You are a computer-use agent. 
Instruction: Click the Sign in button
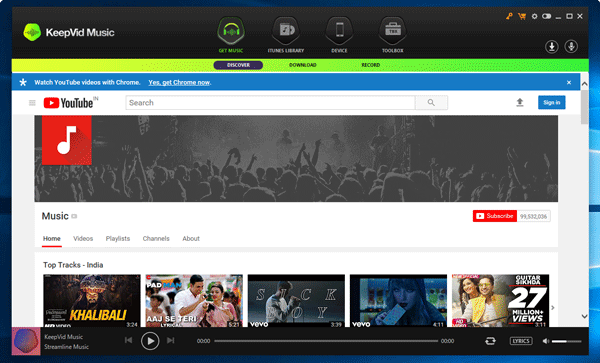(551, 102)
